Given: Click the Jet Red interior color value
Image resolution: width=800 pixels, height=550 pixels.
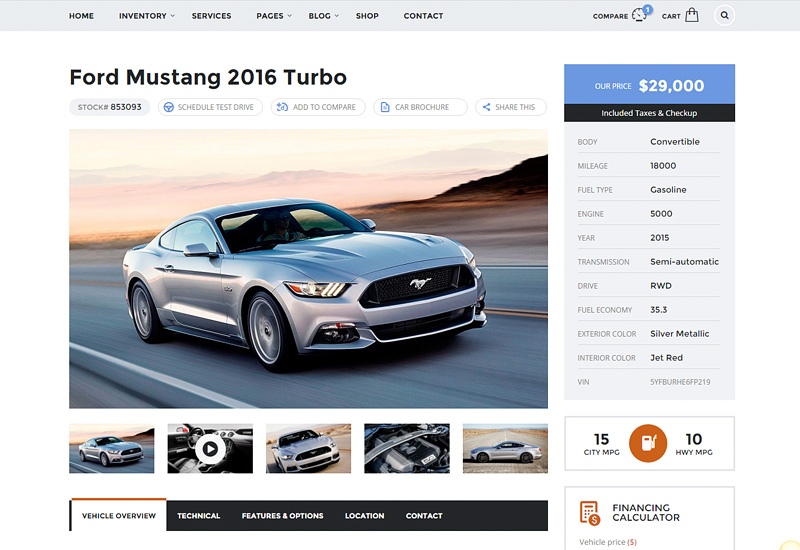Looking at the screenshot, I should 666,358.
